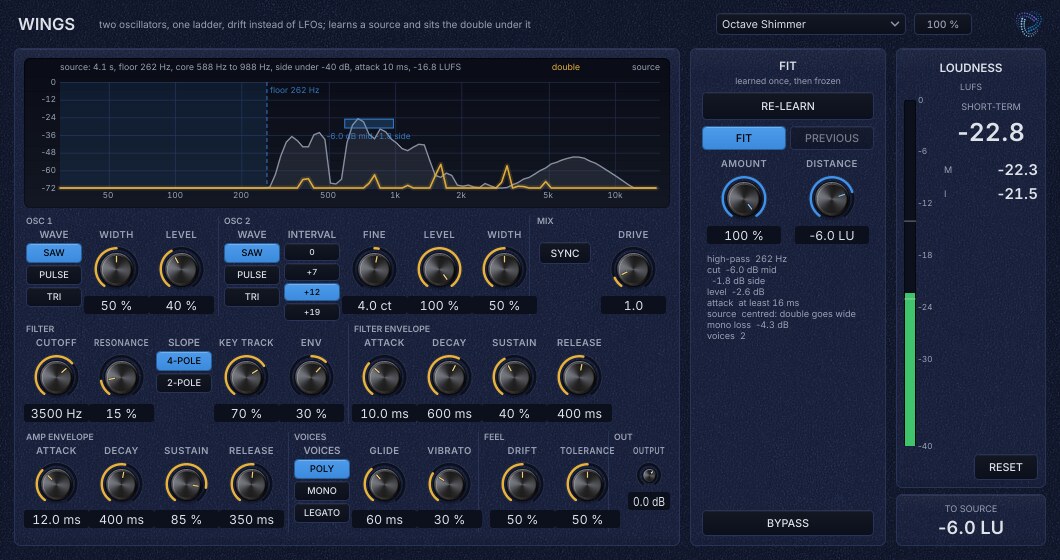The width and height of the screenshot is (1060, 560).
Task: Click the filter envelope DECAY knob
Action: pos(449,377)
